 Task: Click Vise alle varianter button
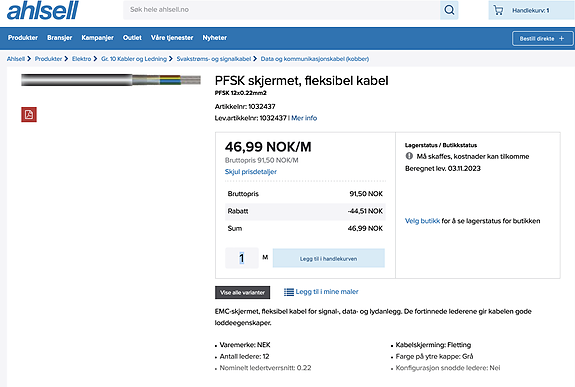(x=242, y=292)
